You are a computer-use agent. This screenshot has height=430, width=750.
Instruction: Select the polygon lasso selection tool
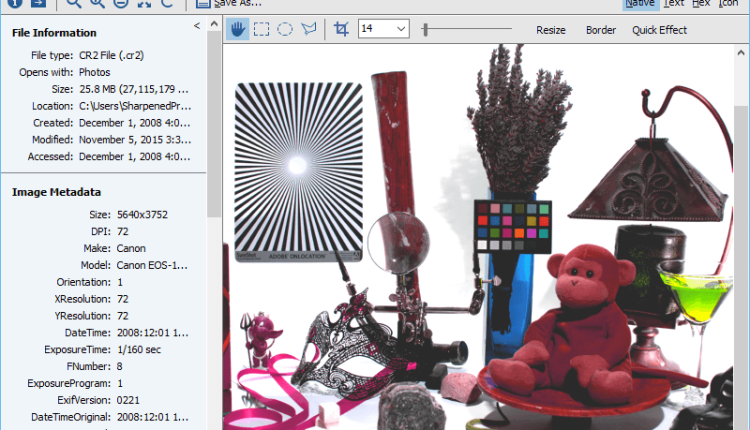click(x=308, y=30)
